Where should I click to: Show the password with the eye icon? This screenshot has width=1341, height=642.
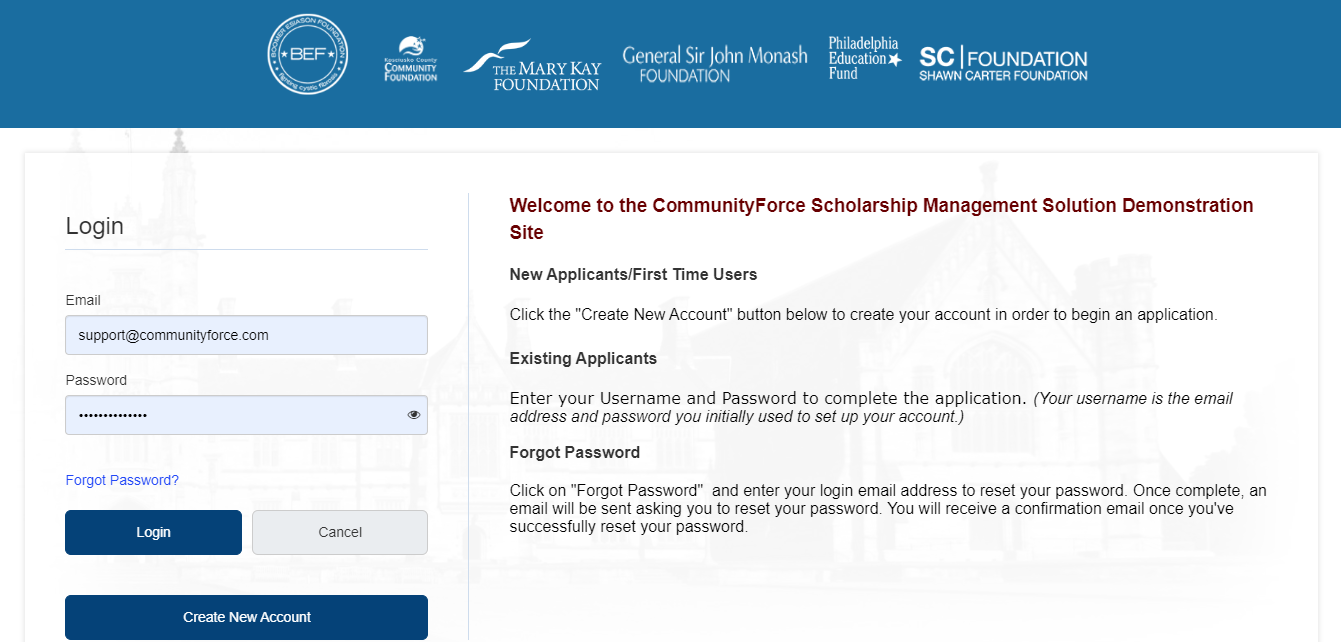point(414,415)
